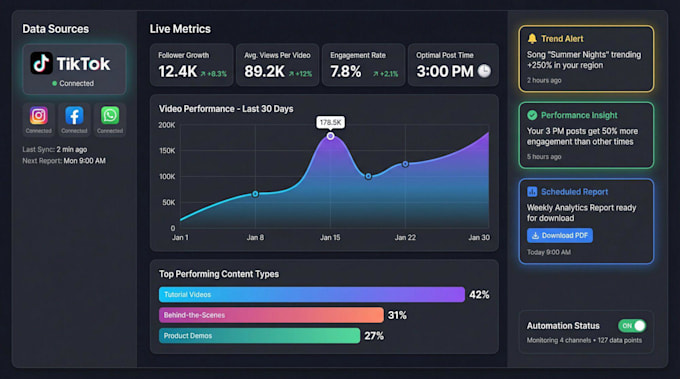
Task: Click the Scheduled Report chart icon
Action: (x=532, y=191)
